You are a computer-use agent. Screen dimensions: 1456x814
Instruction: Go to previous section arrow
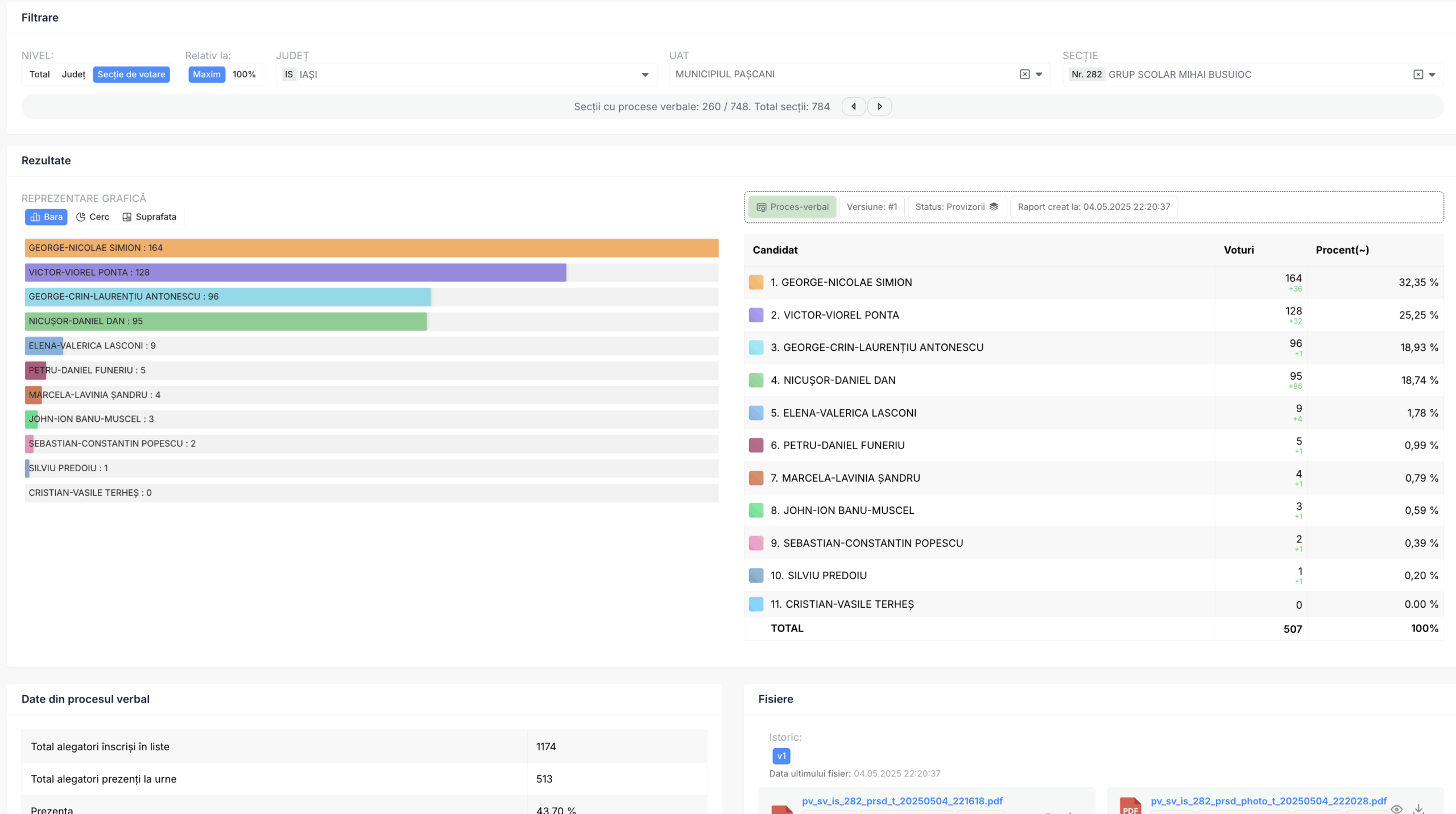(x=853, y=106)
